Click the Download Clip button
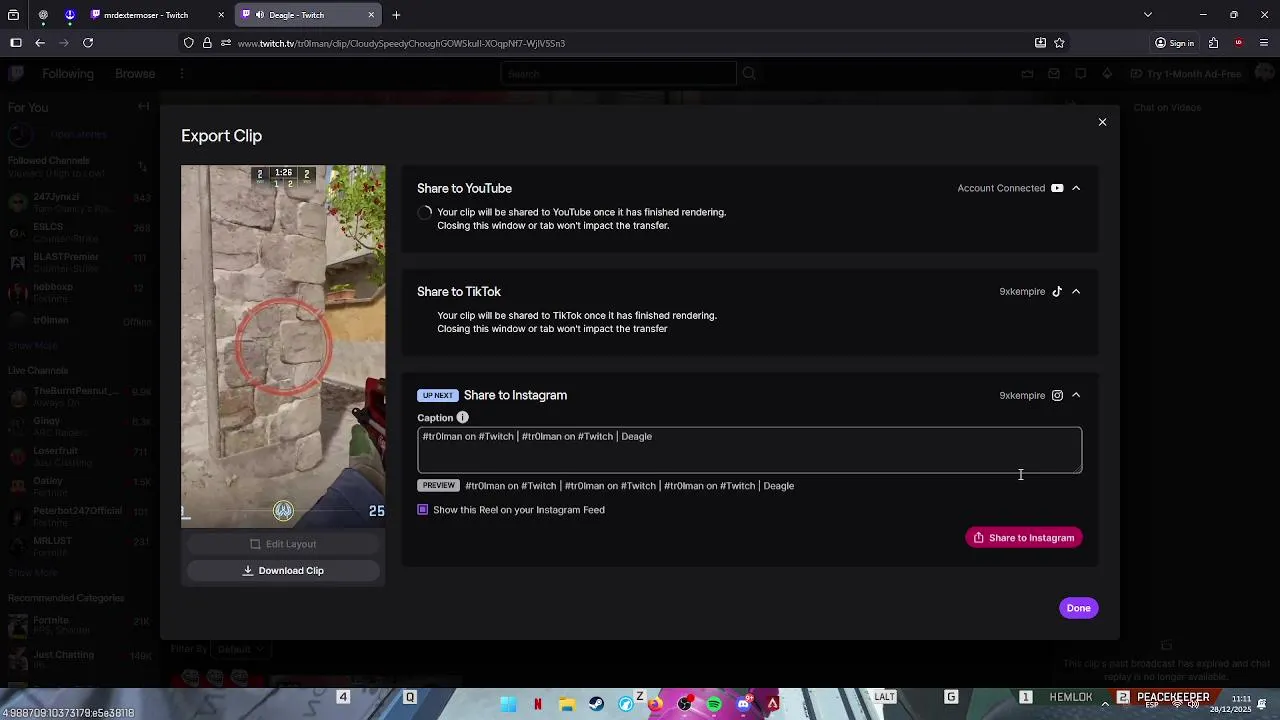 tap(283, 570)
